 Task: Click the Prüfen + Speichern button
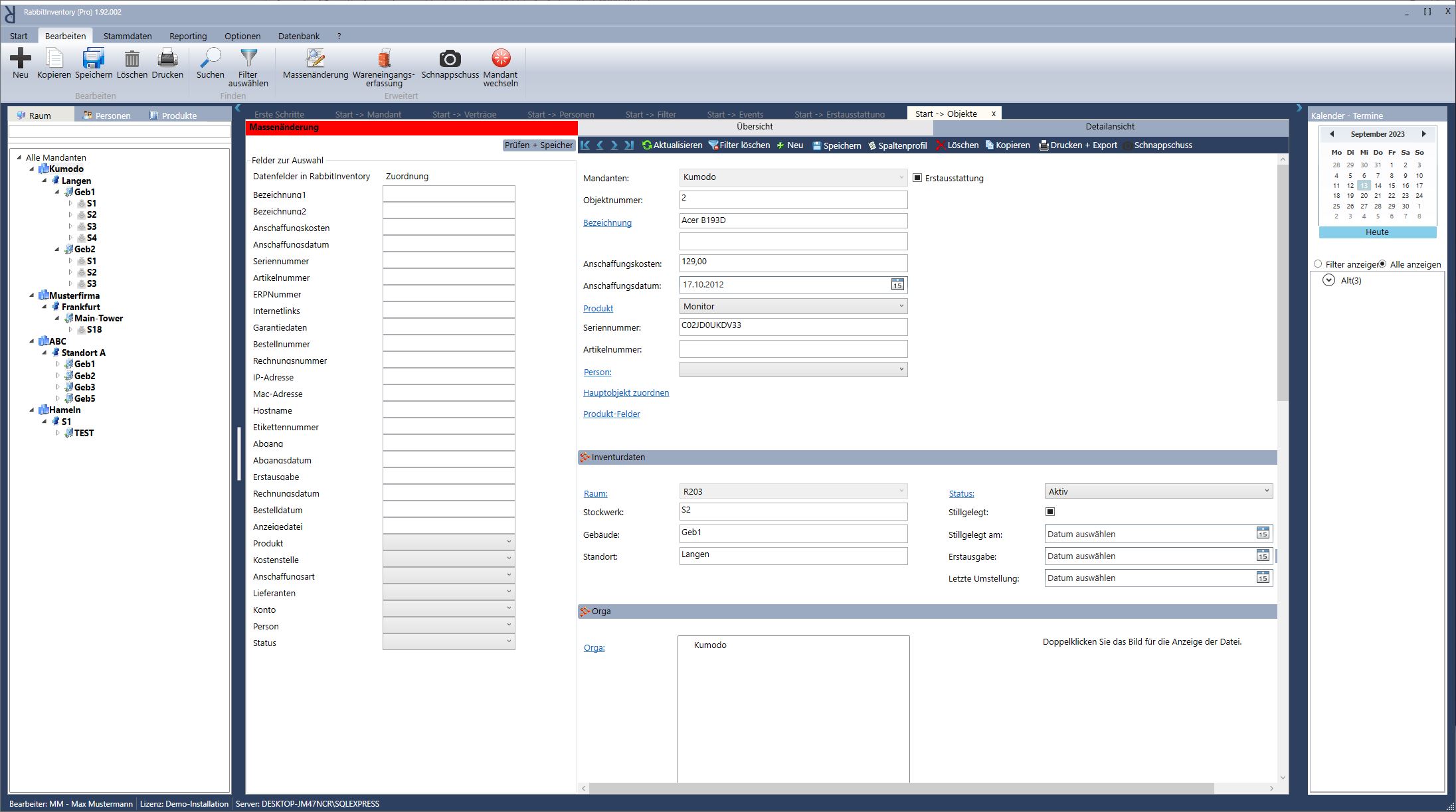(538, 145)
